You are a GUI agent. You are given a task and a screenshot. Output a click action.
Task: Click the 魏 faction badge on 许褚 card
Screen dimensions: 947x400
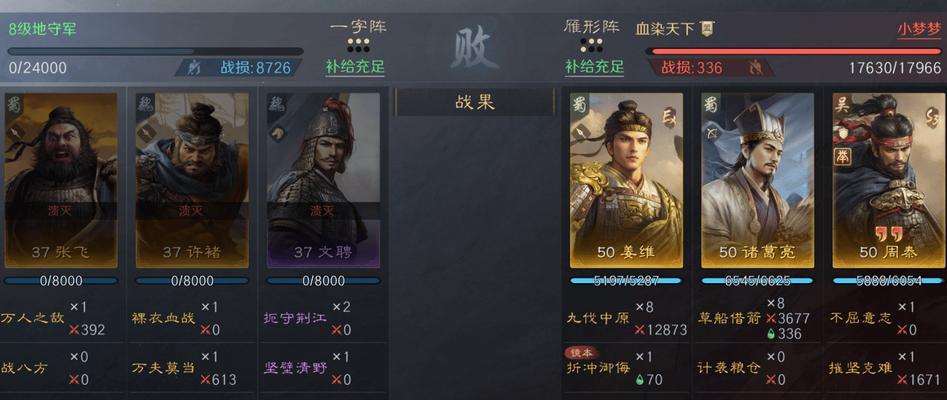145,103
